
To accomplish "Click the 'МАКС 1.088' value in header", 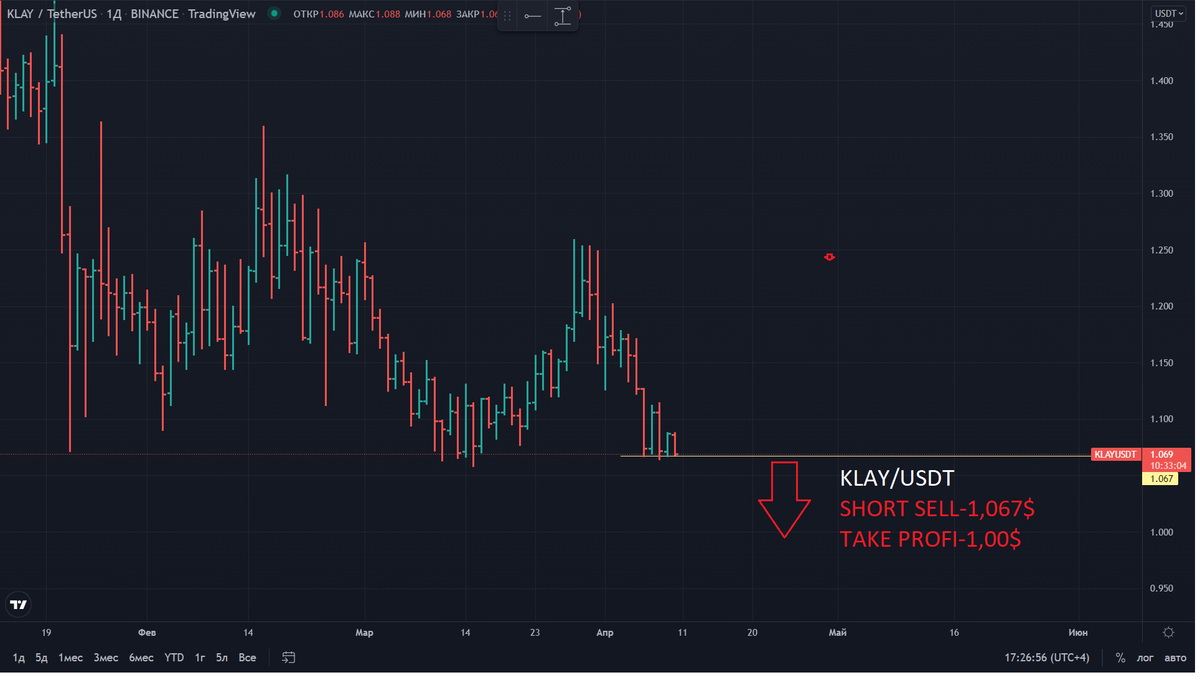I will click(x=374, y=14).
